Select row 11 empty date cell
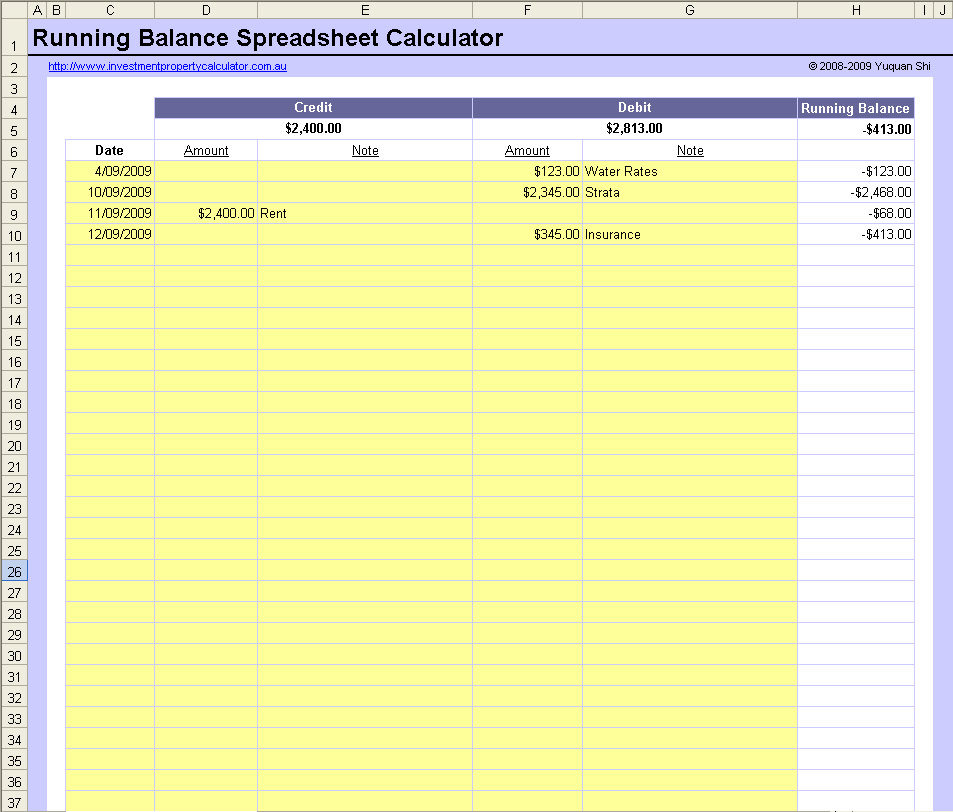 point(110,255)
